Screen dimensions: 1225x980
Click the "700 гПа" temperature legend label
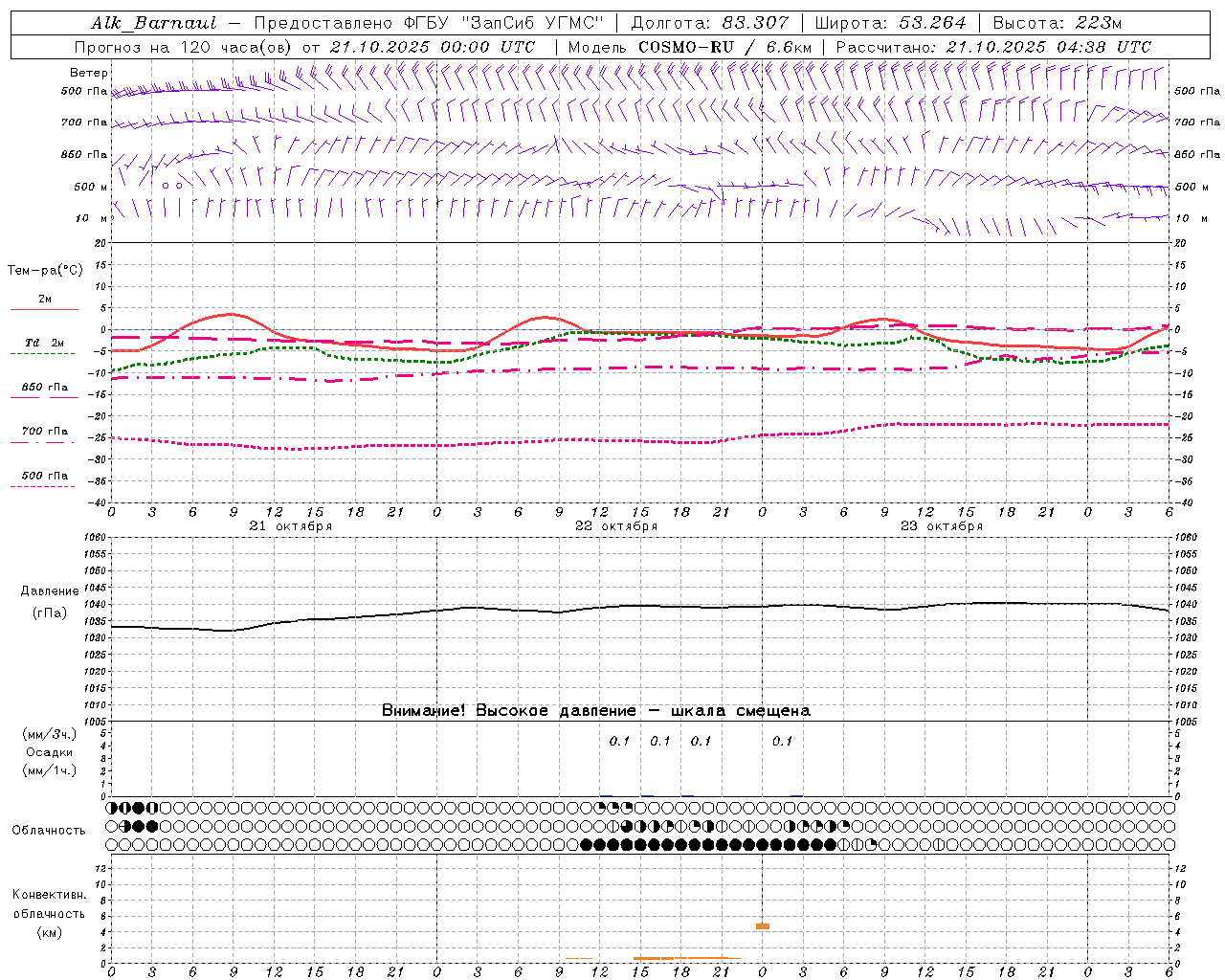[45, 432]
